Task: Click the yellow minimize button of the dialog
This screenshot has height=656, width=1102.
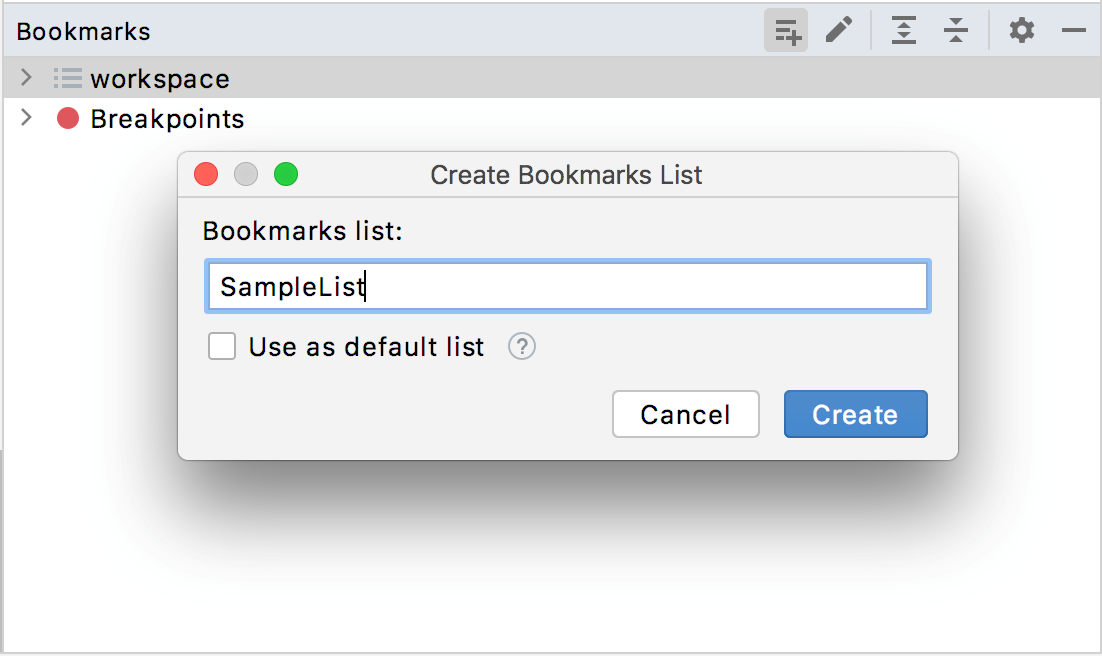Action: (246, 174)
